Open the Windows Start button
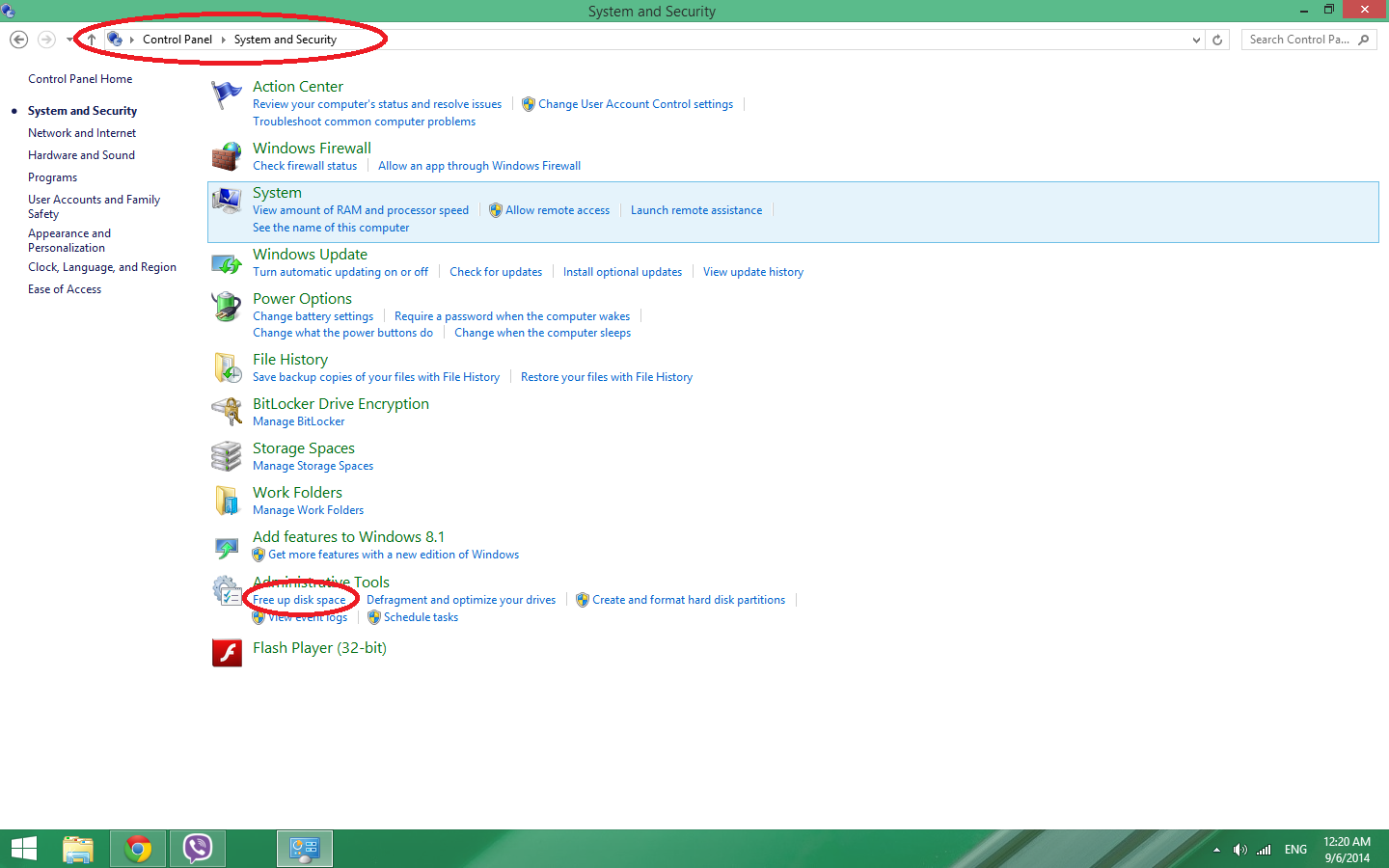This screenshot has width=1389, height=868. (x=24, y=849)
